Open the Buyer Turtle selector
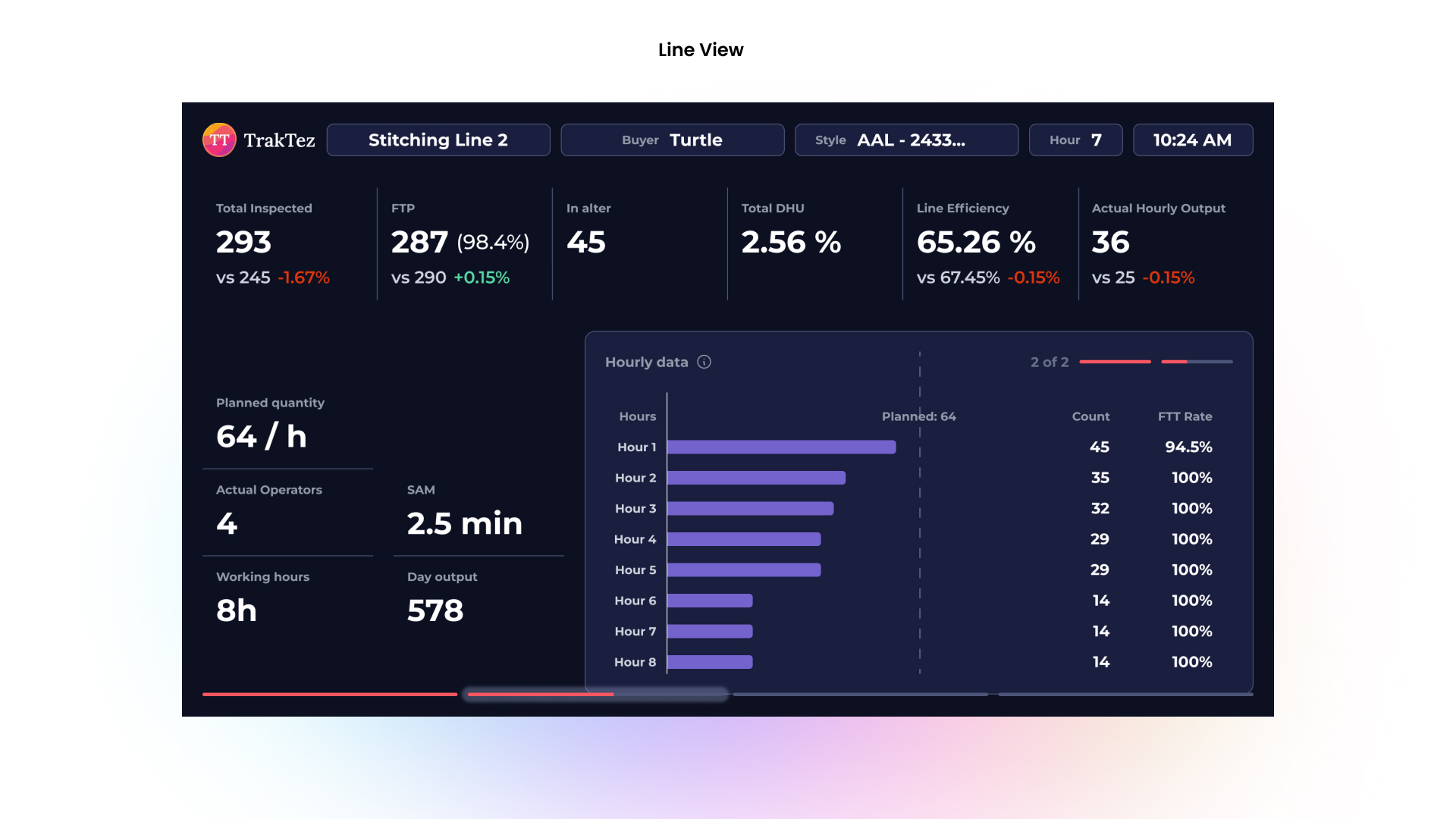 point(672,140)
